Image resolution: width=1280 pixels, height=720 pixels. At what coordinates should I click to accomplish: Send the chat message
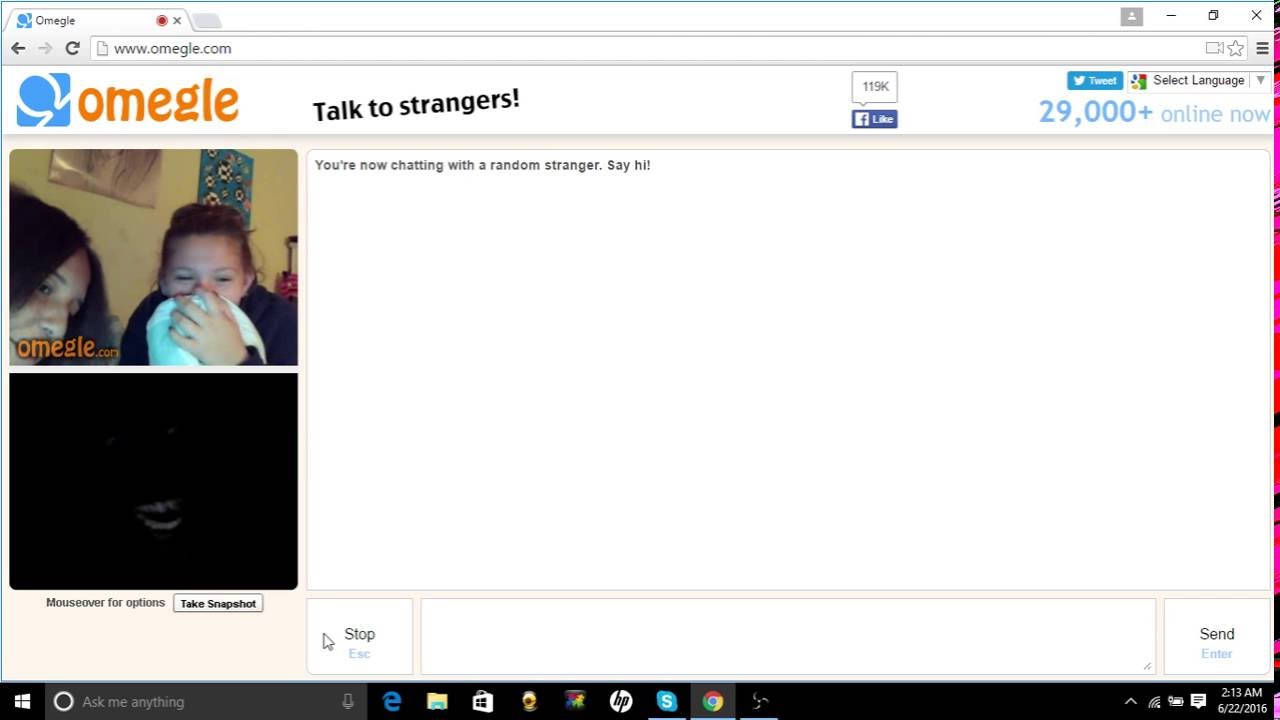1217,637
